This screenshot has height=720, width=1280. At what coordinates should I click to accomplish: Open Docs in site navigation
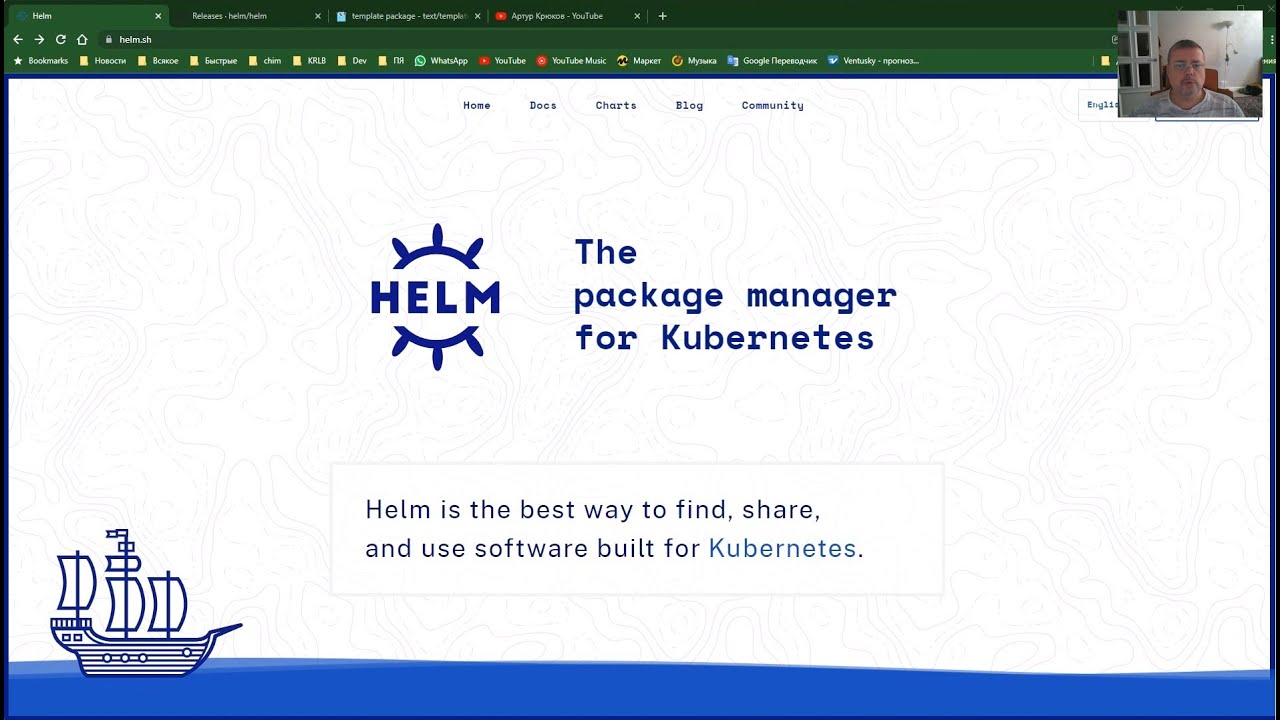(x=543, y=105)
